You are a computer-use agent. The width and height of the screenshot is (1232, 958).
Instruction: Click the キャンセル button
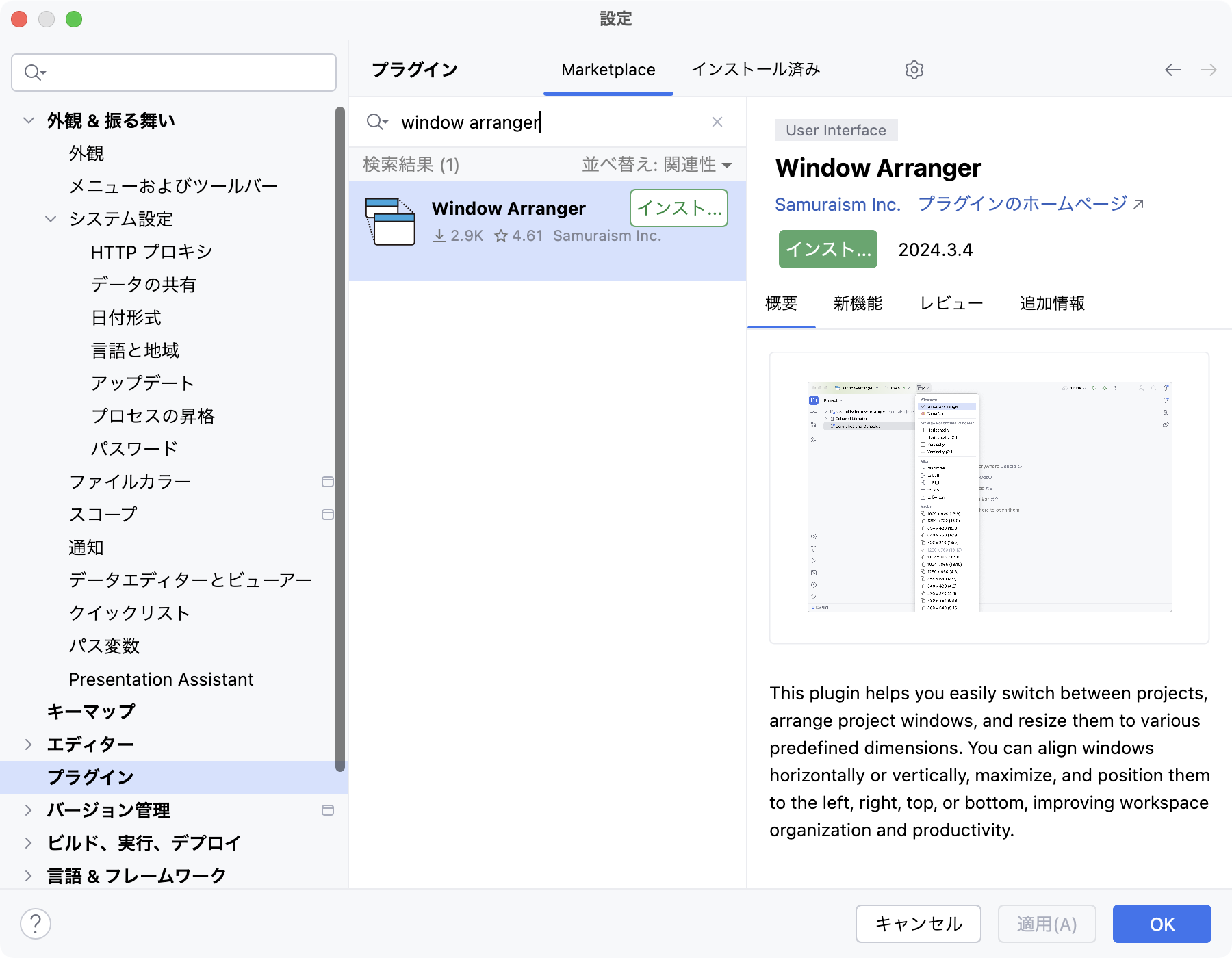[x=919, y=924]
